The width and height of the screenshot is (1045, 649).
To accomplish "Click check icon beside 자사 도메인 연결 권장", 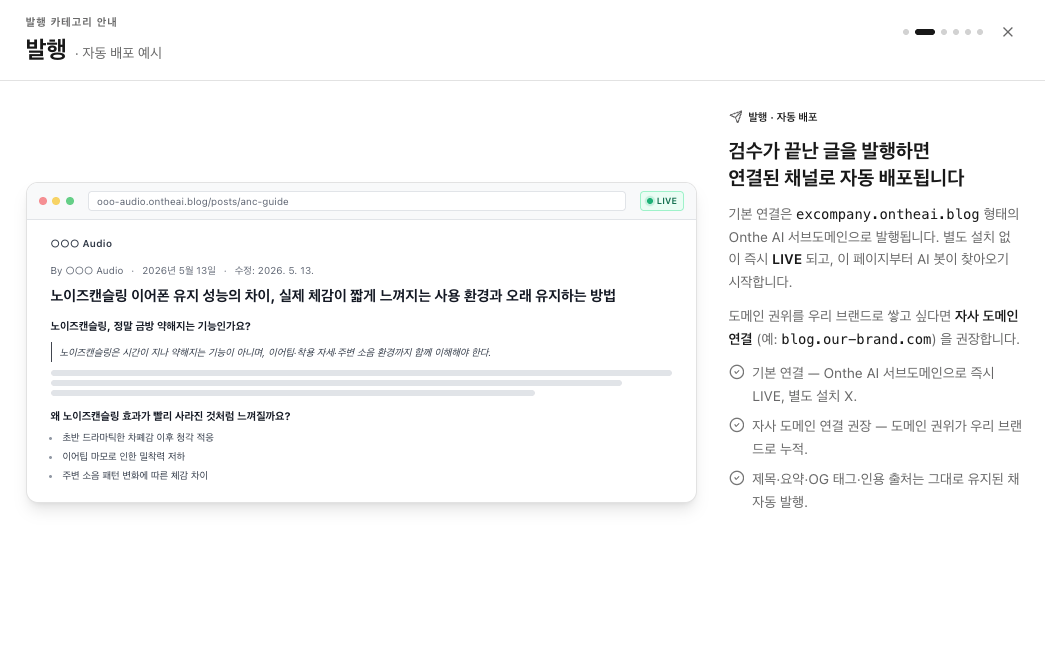I will point(736,425).
